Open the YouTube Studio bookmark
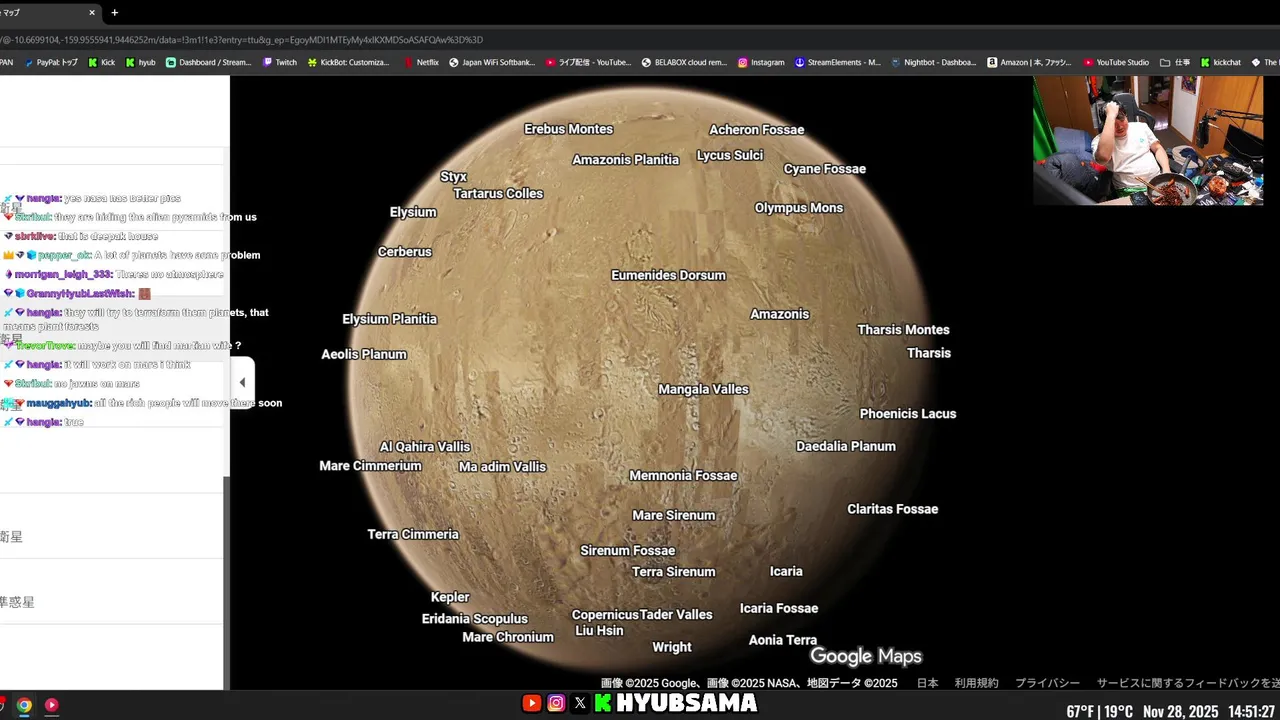Image resolution: width=1280 pixels, height=720 pixels. click(x=1116, y=62)
